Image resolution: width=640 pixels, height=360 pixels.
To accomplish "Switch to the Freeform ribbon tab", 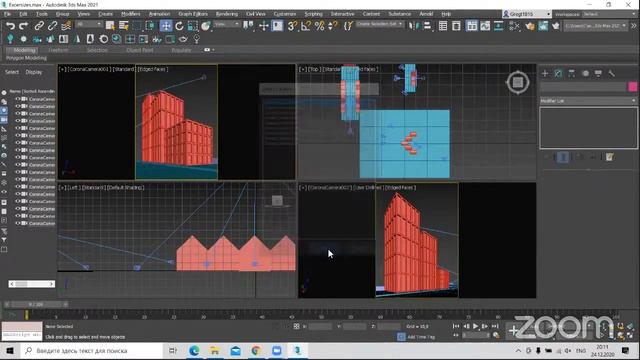I will pyautogui.click(x=58, y=50).
